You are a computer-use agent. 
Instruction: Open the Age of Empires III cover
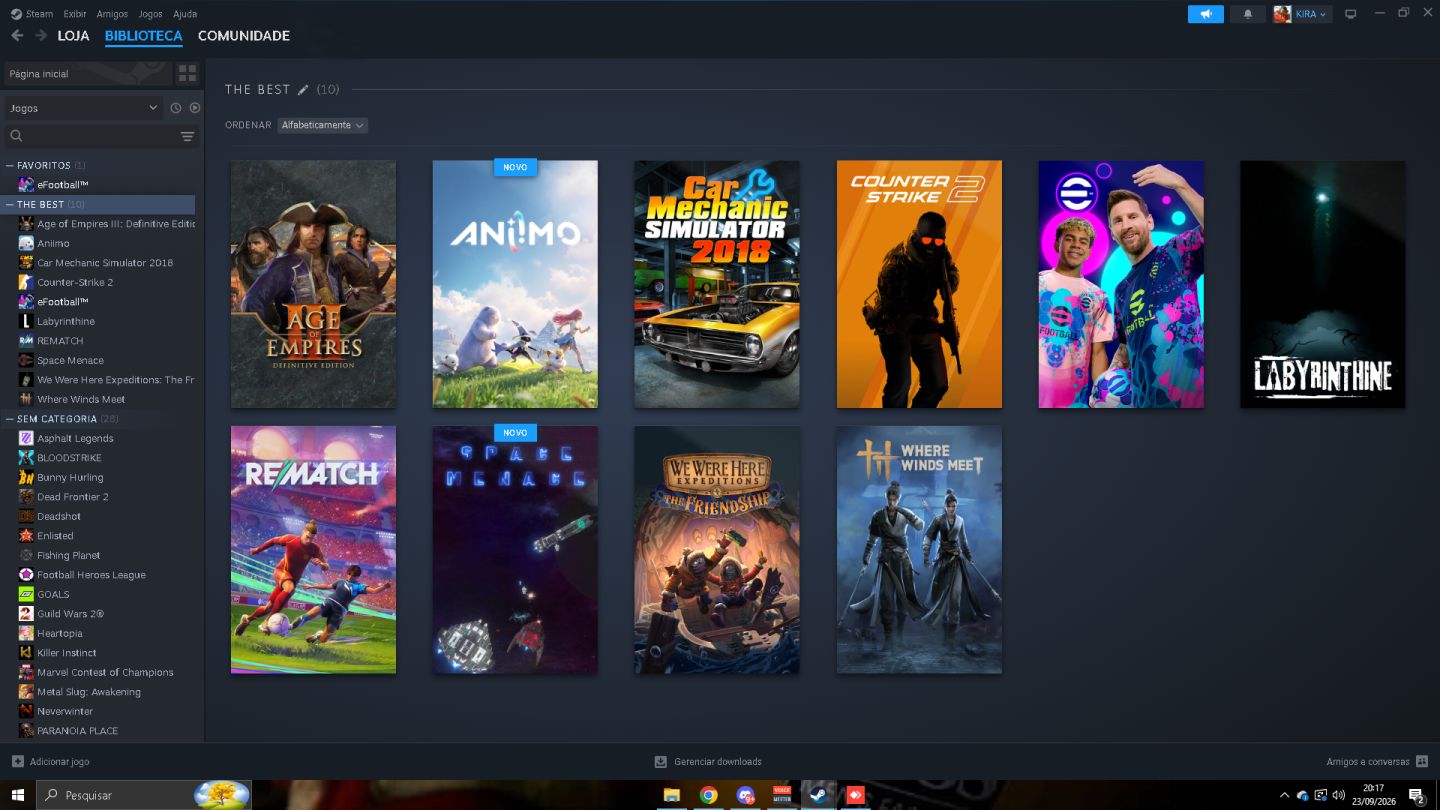(x=313, y=284)
